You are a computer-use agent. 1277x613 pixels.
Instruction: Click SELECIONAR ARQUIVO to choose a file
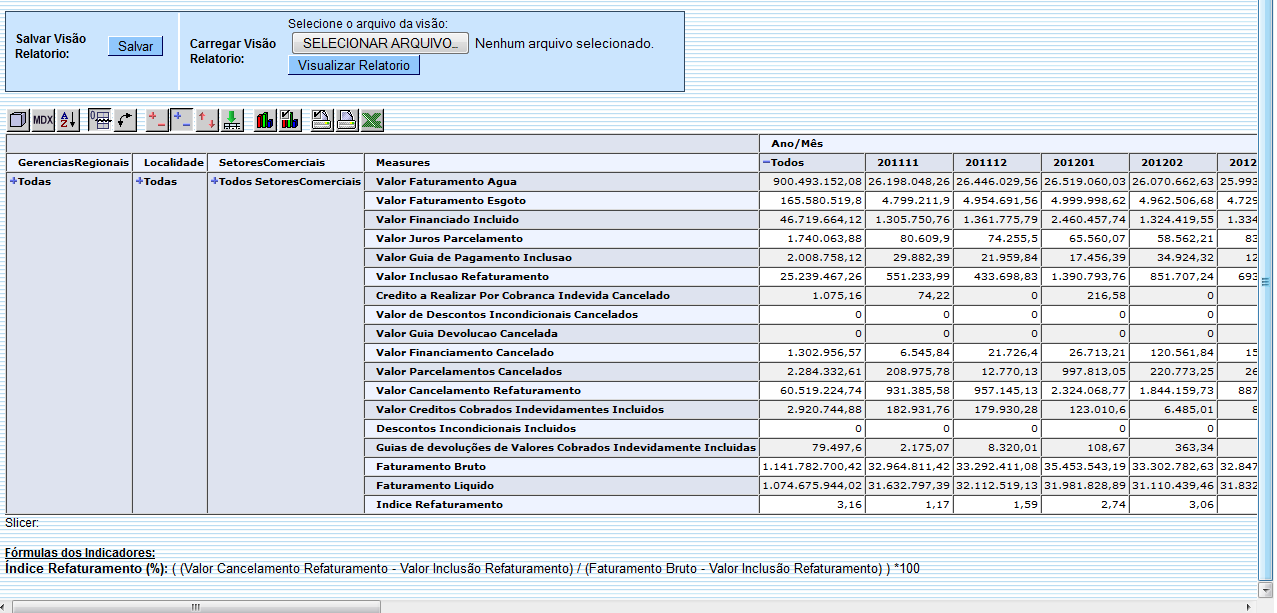click(x=379, y=43)
